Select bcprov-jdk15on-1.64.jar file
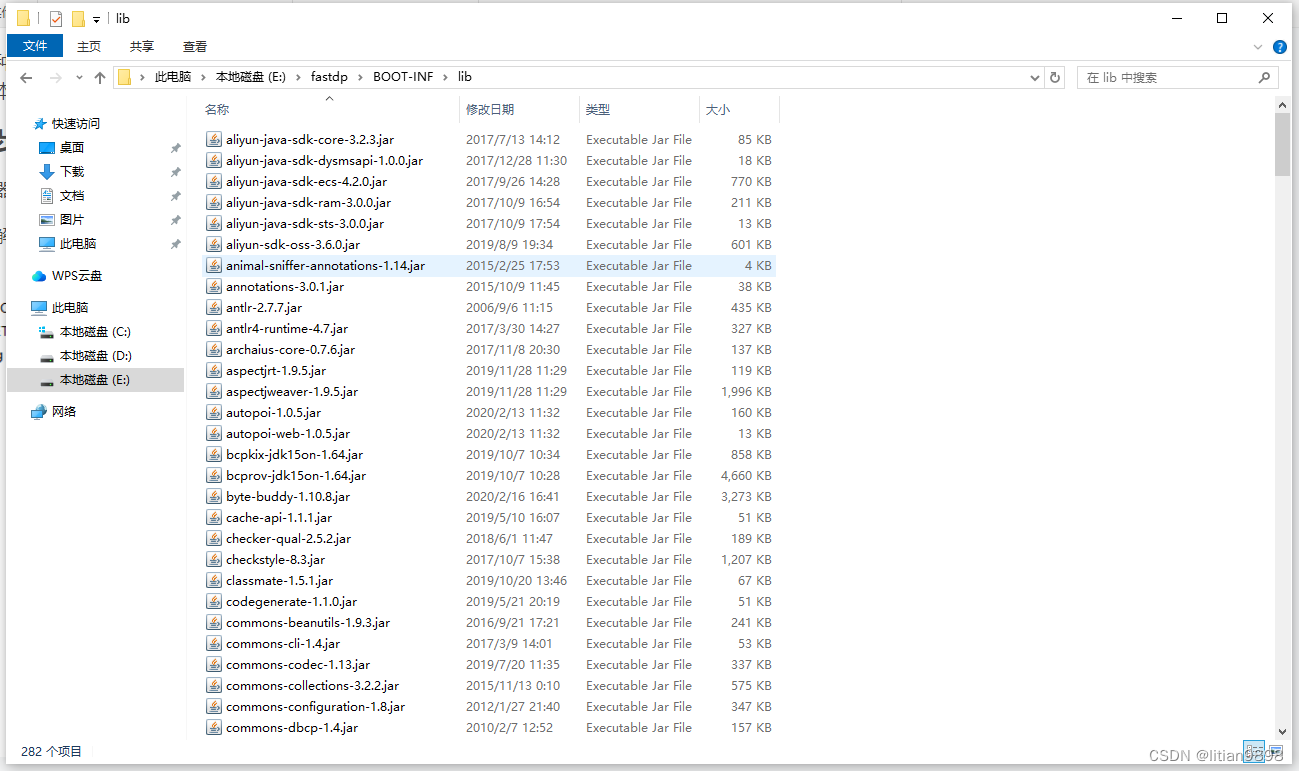The height and width of the screenshot is (771, 1299). coord(488,476)
